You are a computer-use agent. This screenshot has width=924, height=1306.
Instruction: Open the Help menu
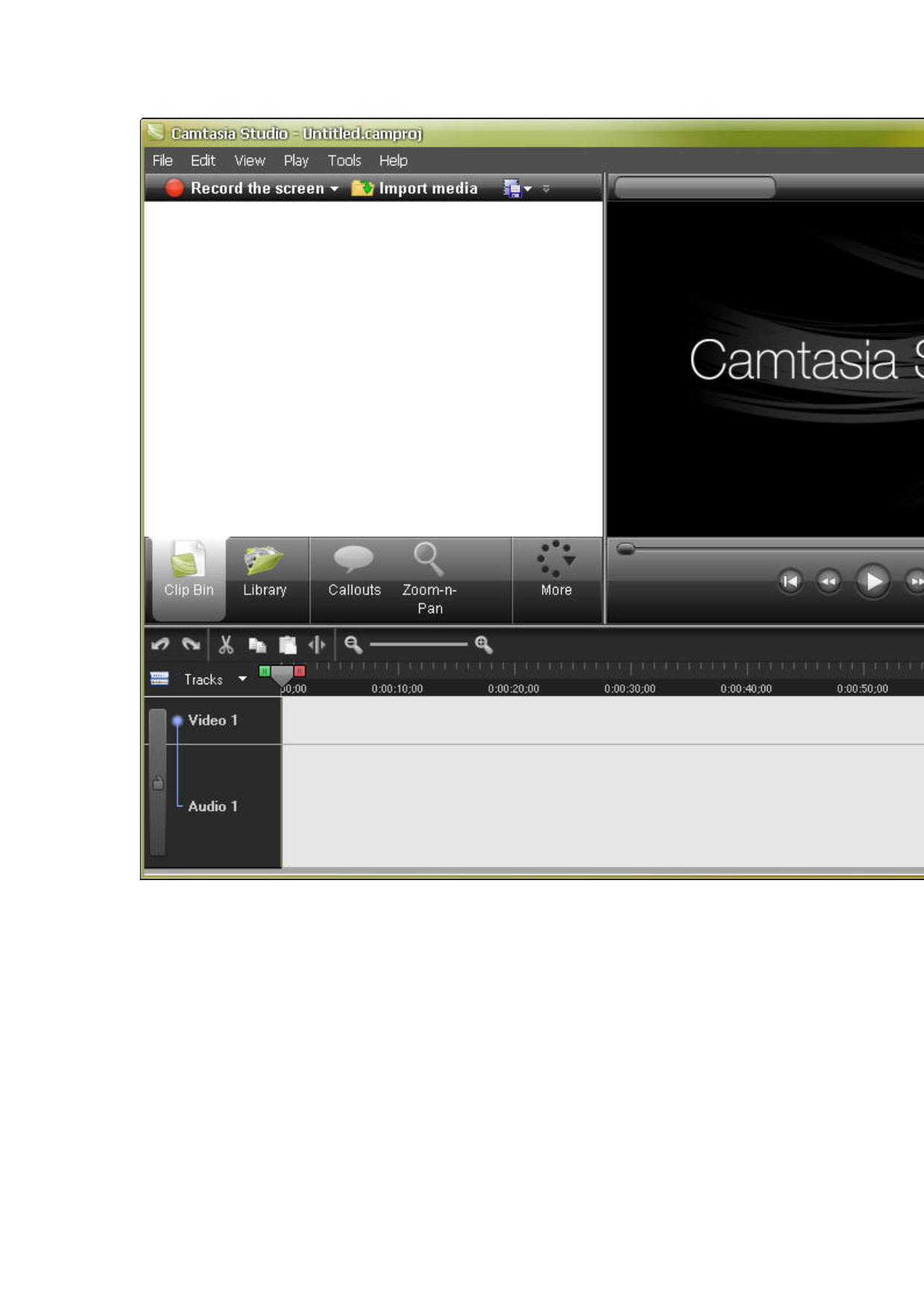pos(393,161)
